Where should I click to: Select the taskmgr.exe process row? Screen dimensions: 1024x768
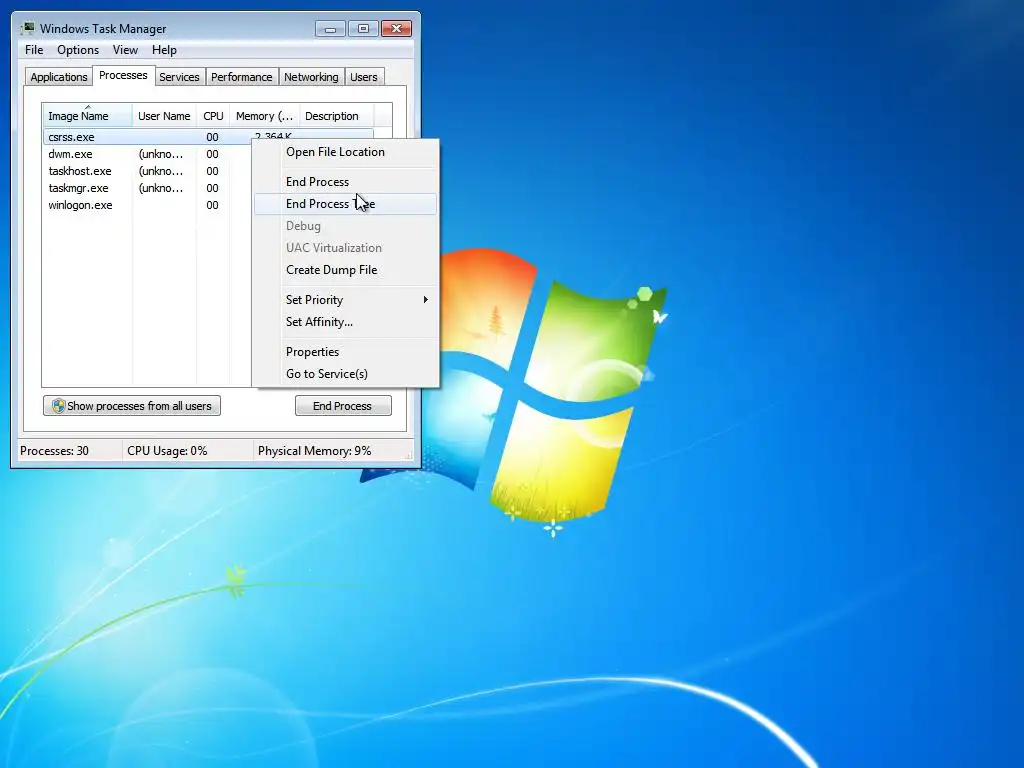[x=148, y=188]
